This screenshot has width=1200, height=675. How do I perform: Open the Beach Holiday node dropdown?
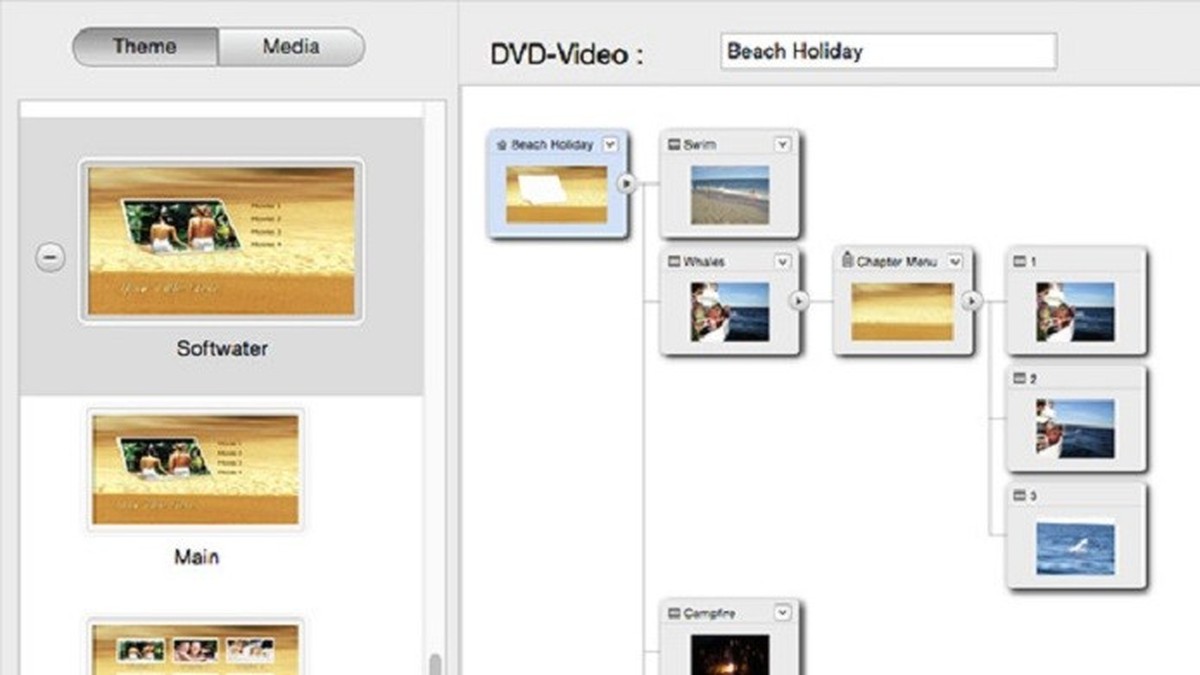coord(611,143)
